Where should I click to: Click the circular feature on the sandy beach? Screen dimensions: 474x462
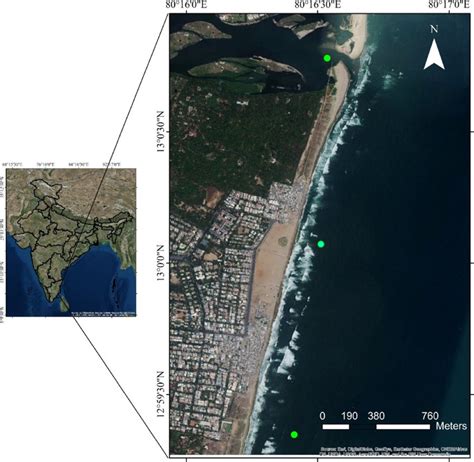(283, 241)
